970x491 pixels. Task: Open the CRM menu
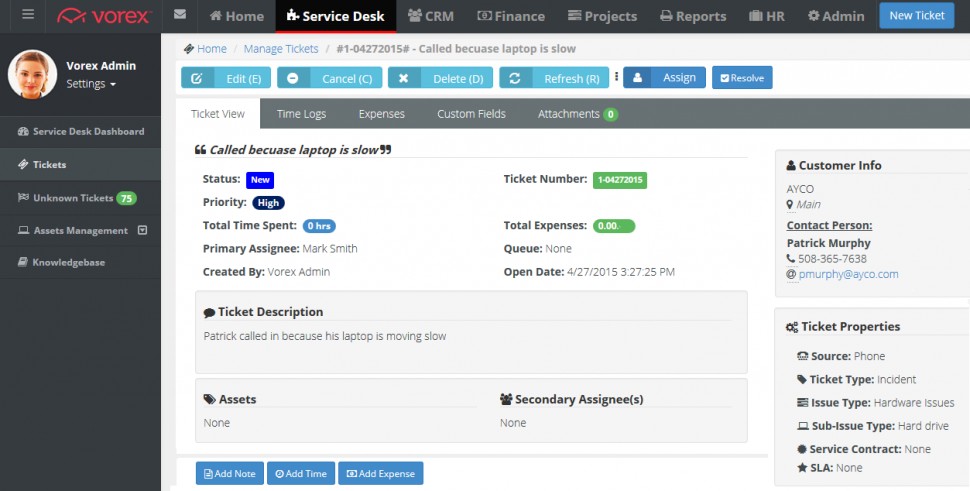coord(431,16)
